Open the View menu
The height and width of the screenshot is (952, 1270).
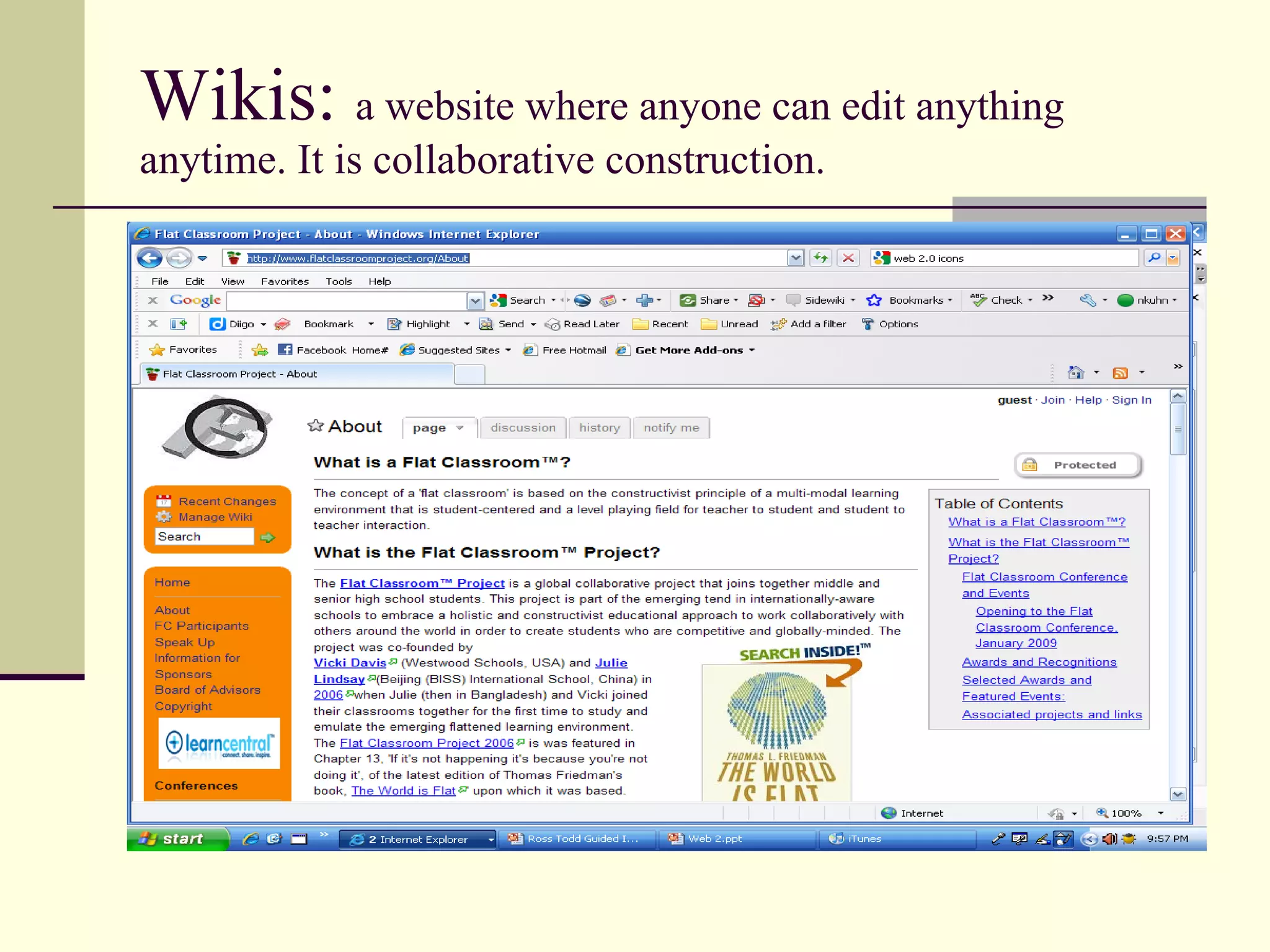click(x=233, y=281)
